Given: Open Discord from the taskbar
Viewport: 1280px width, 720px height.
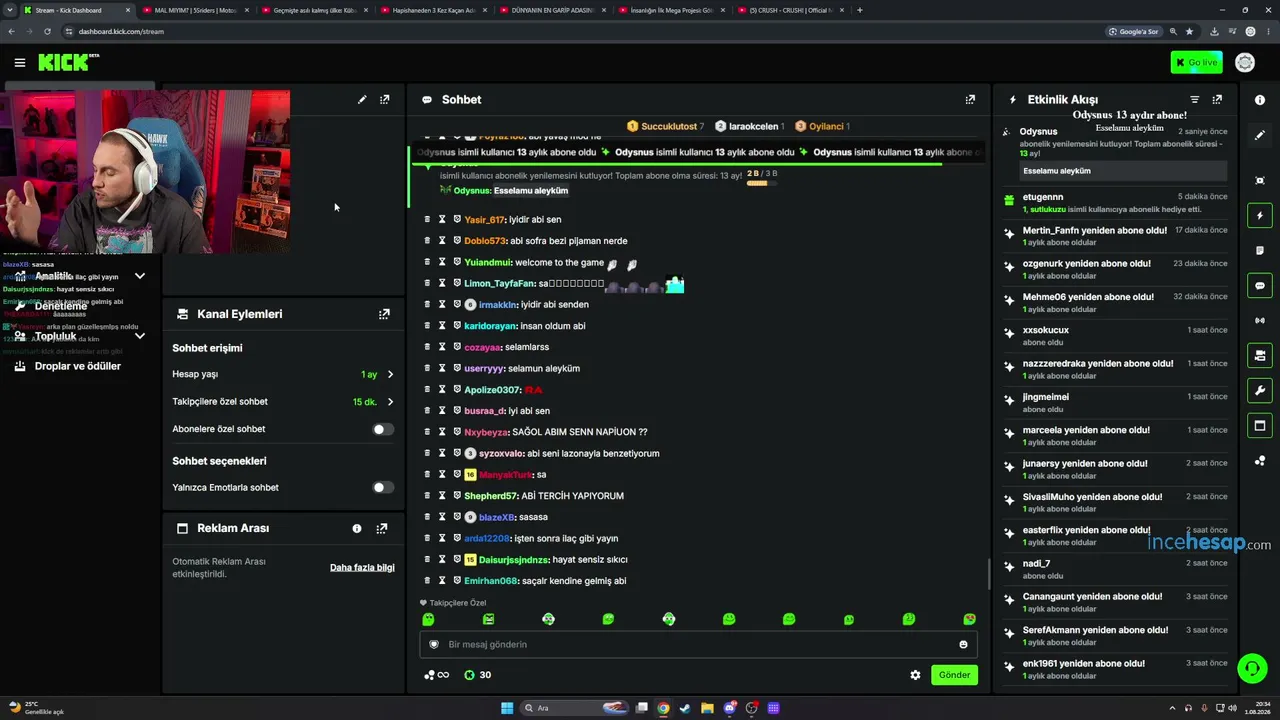Looking at the screenshot, I should (729, 708).
